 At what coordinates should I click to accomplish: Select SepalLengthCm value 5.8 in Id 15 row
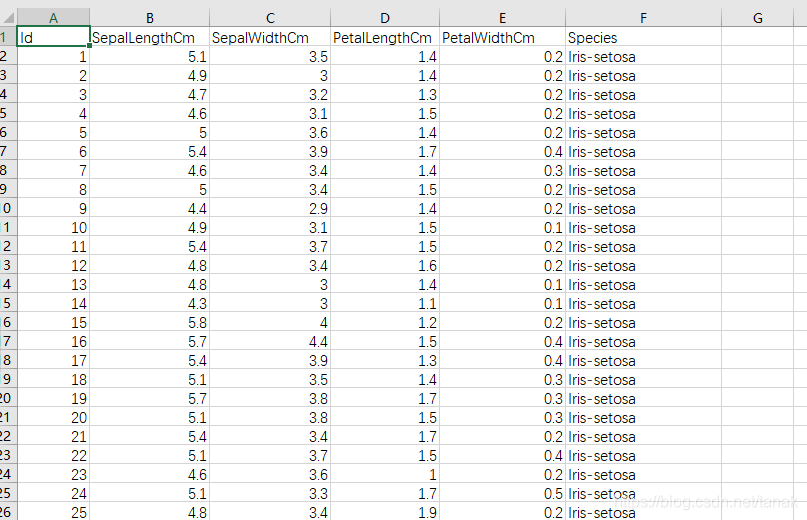[150, 322]
